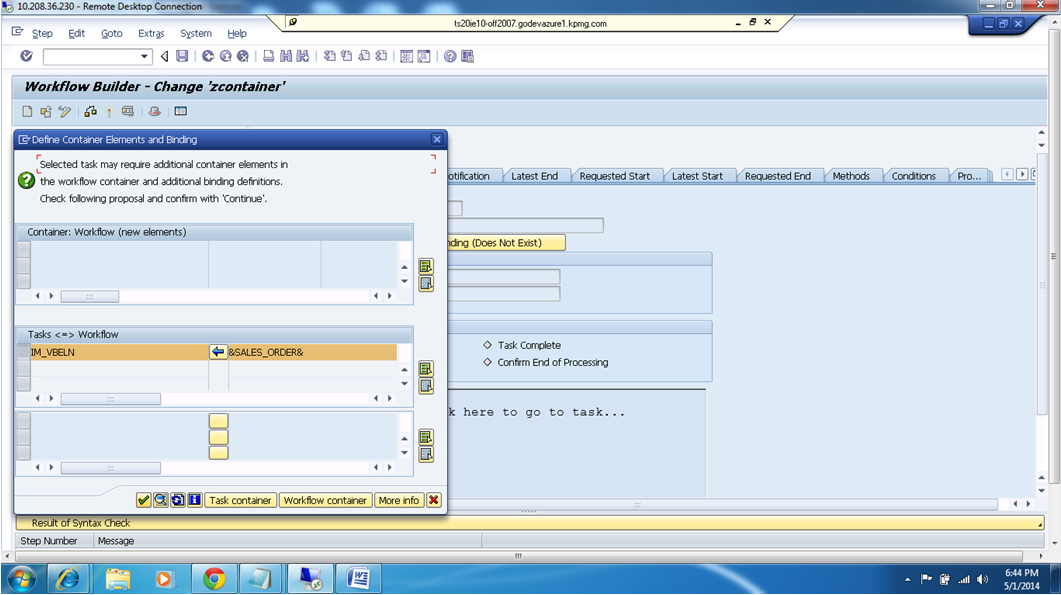Click the Save icon in the toolbar

pyautogui.click(x=180, y=57)
